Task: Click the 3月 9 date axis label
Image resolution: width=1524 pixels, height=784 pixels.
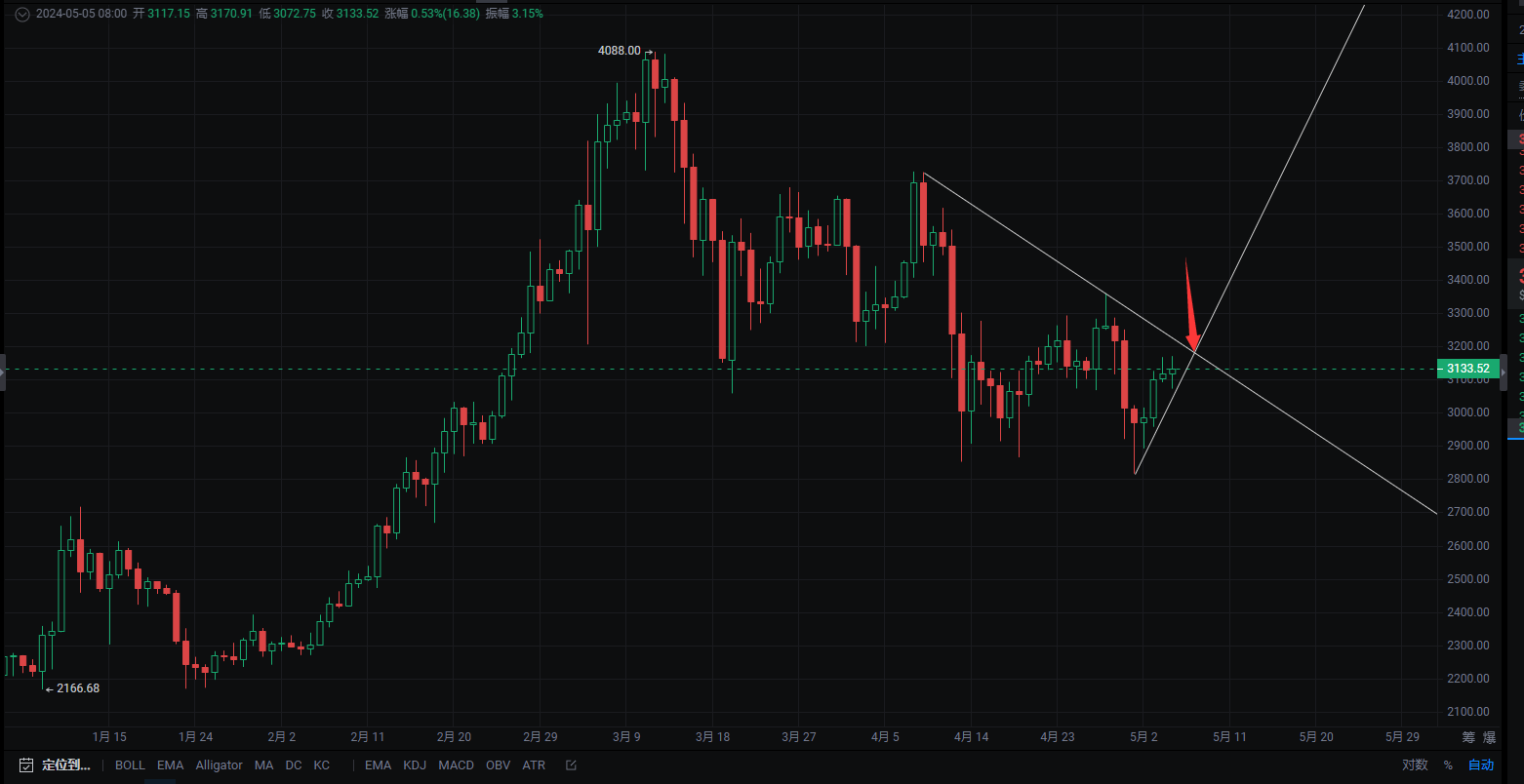Action: 626,737
